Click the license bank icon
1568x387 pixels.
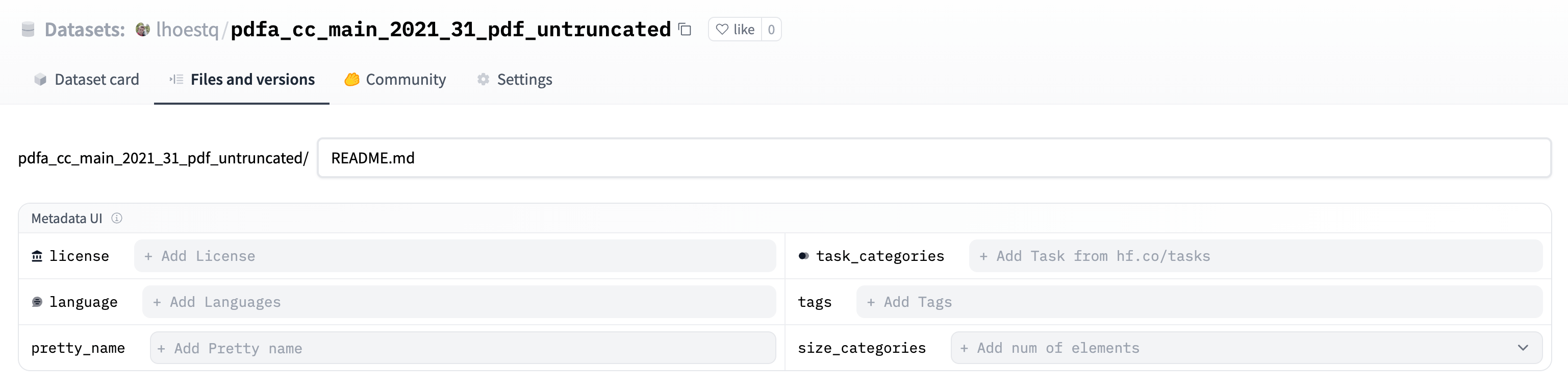tap(38, 255)
